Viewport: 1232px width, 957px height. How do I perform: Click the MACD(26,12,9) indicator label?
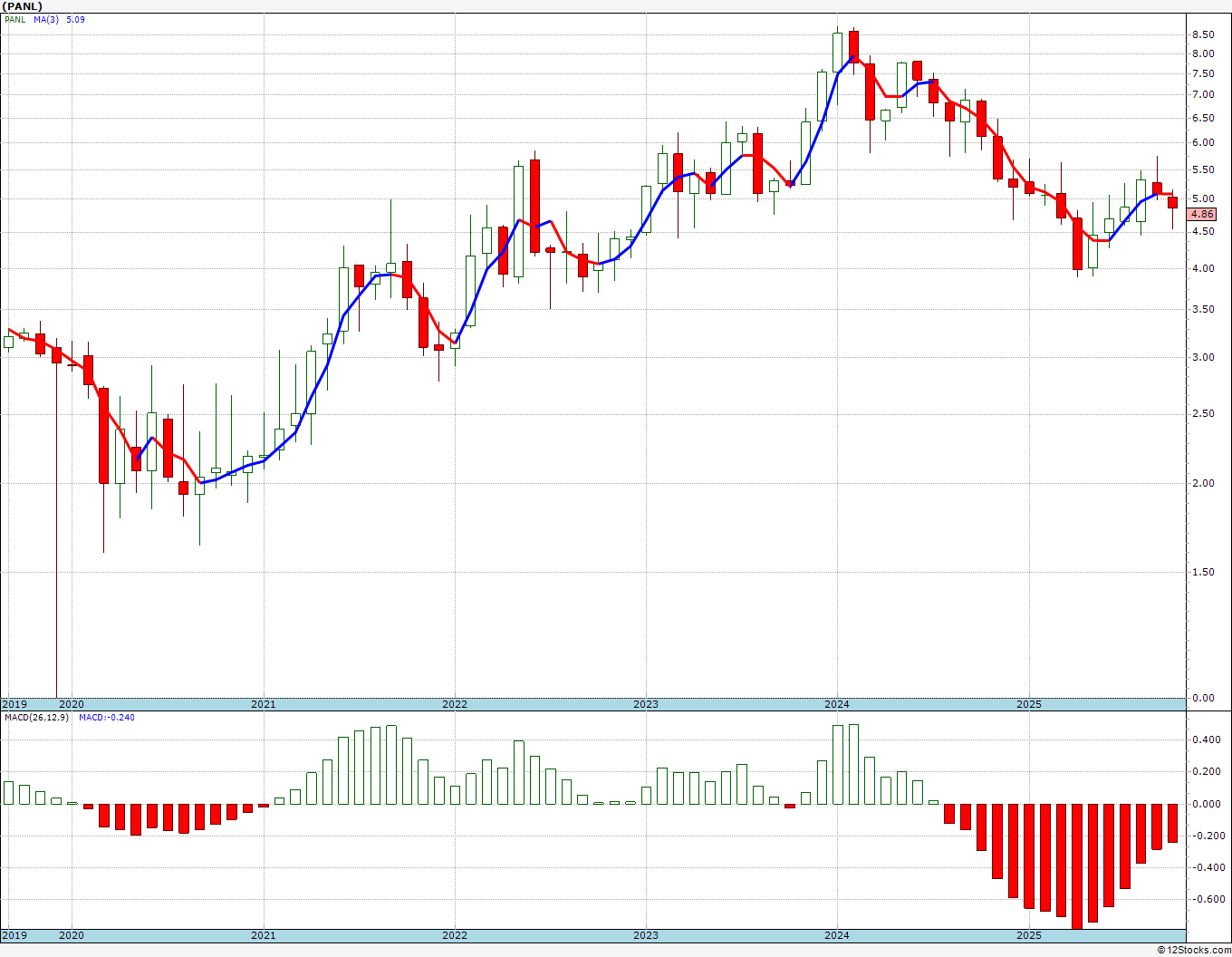[x=36, y=718]
